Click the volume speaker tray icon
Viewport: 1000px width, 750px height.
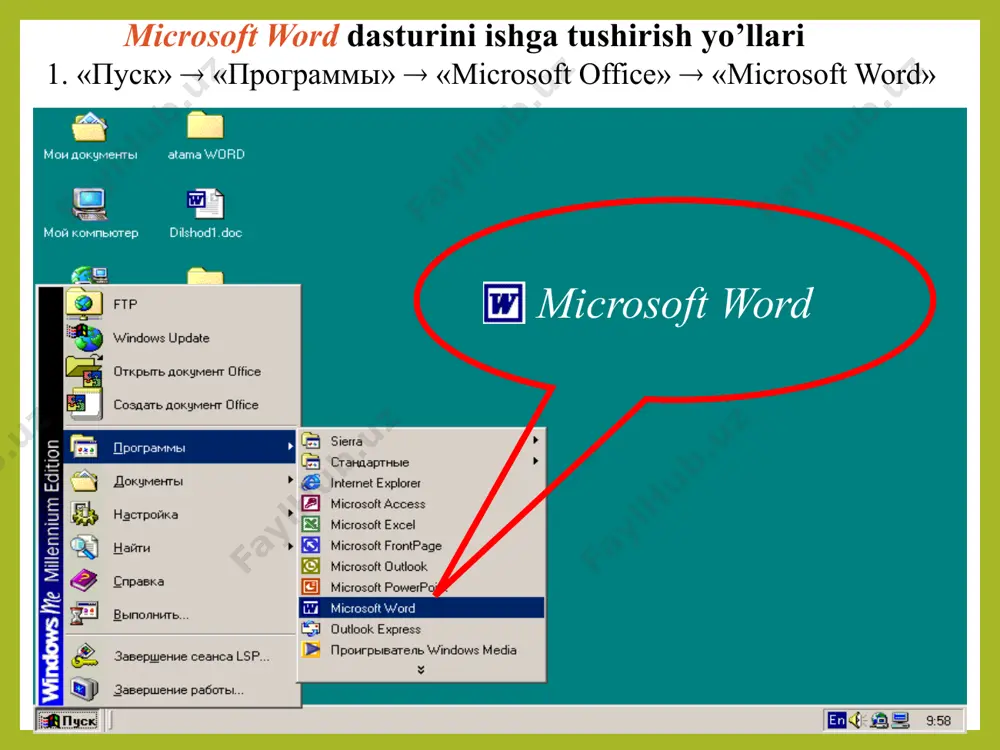(857, 720)
